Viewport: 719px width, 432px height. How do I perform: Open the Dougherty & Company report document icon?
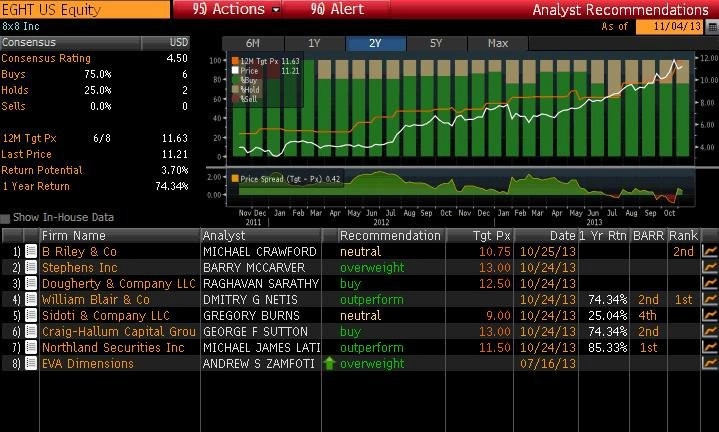tap(31, 283)
